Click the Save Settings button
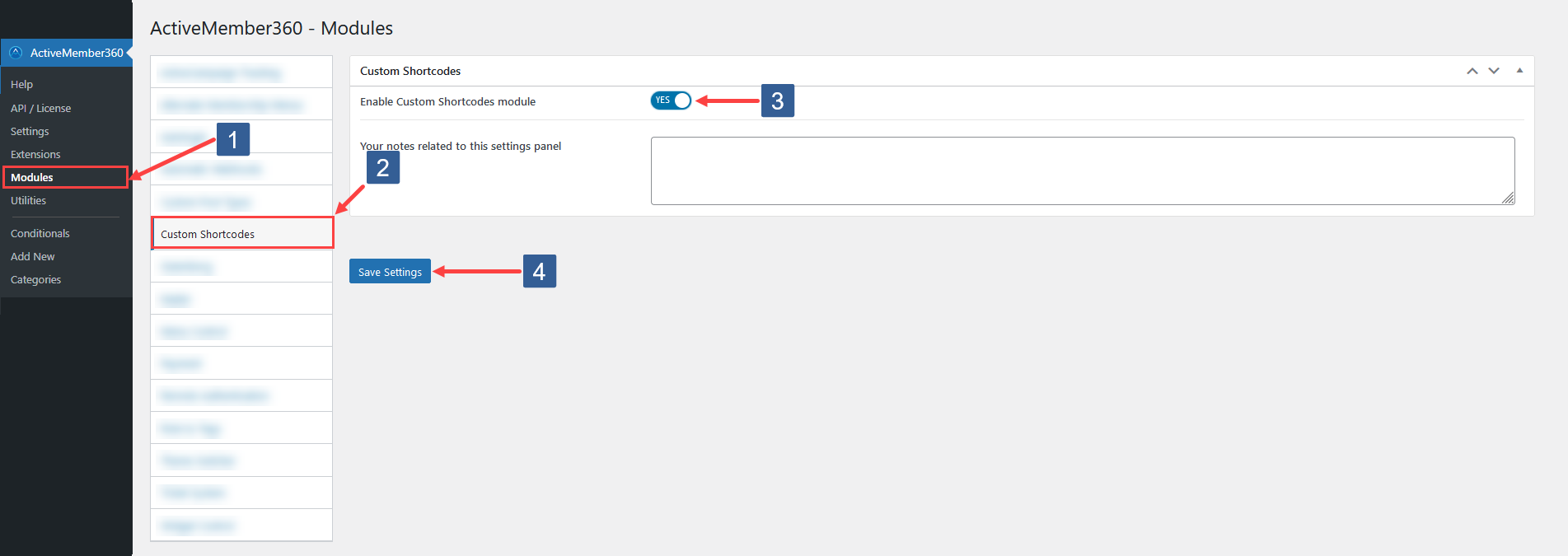1568x556 pixels. 390,271
